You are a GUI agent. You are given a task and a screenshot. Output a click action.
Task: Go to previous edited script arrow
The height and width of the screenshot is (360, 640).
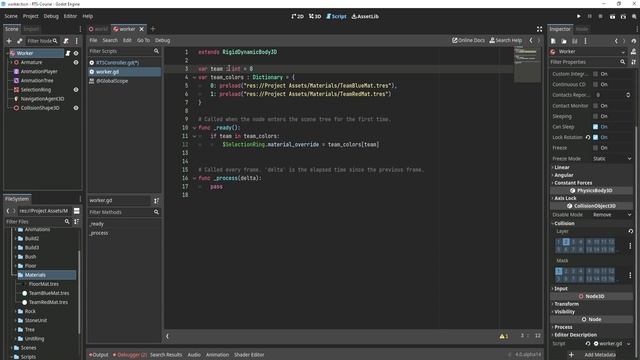531,40
